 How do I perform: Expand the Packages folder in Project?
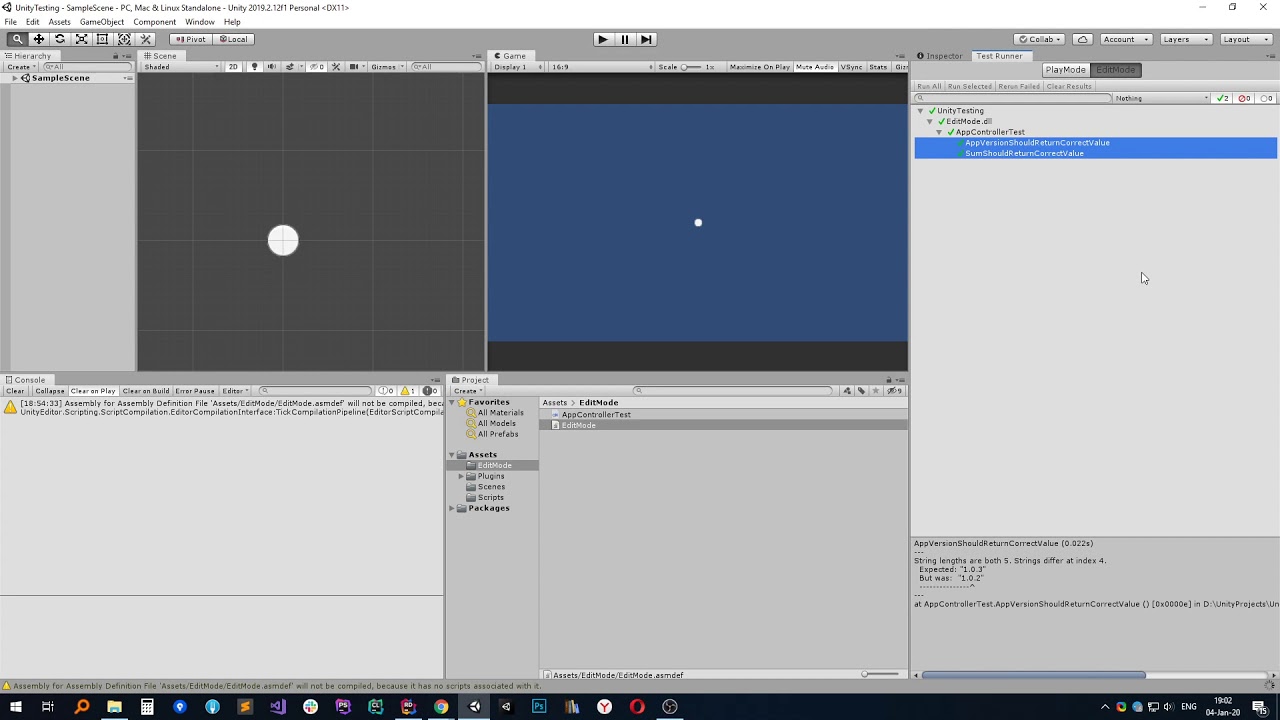451,509
